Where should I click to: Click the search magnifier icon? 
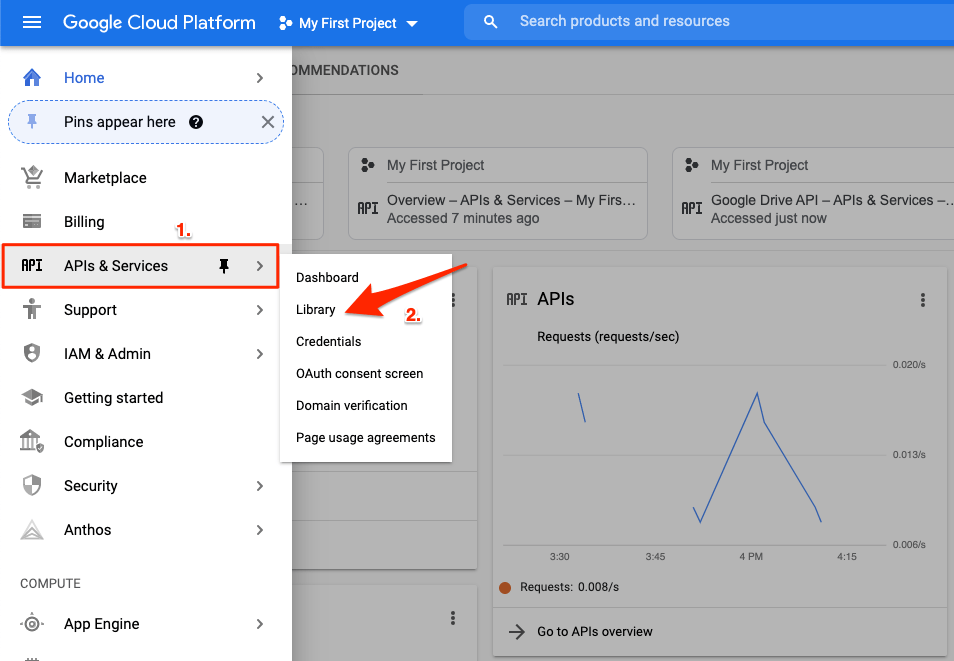point(490,22)
